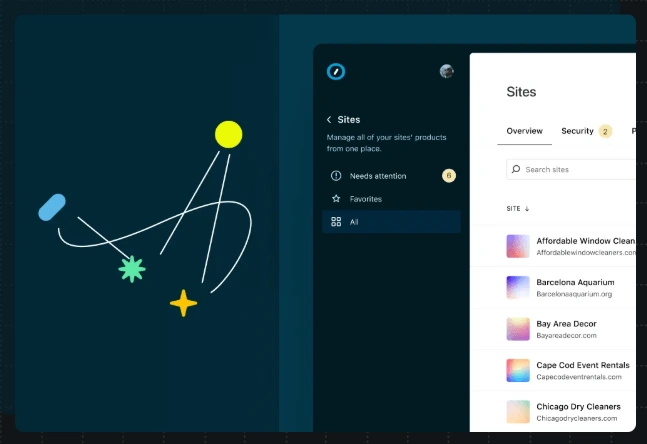
Task: Select the magnifier icon in search box
Action: [516, 170]
